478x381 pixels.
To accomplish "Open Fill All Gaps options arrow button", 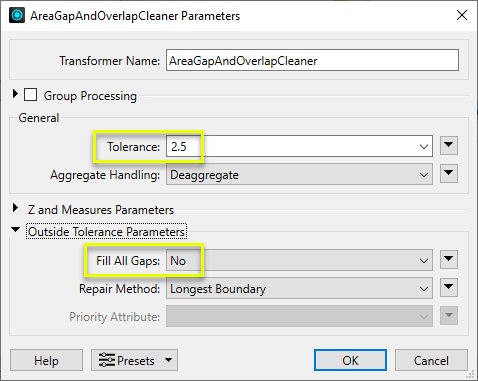I will 449,260.
